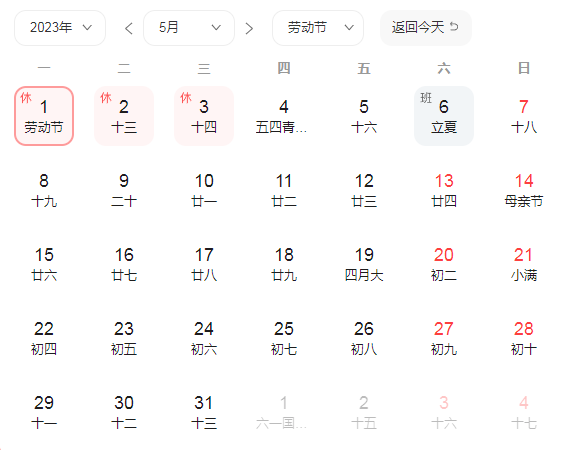Choose May 3 rest day

[x=204, y=116]
